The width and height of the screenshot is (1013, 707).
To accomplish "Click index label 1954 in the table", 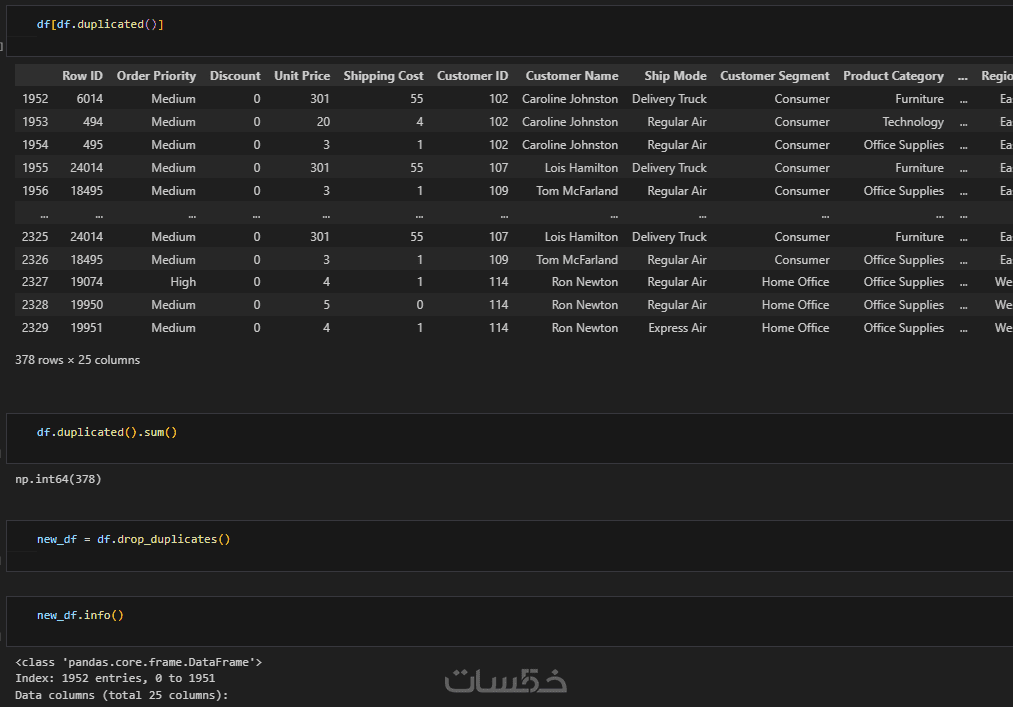I will [35, 145].
